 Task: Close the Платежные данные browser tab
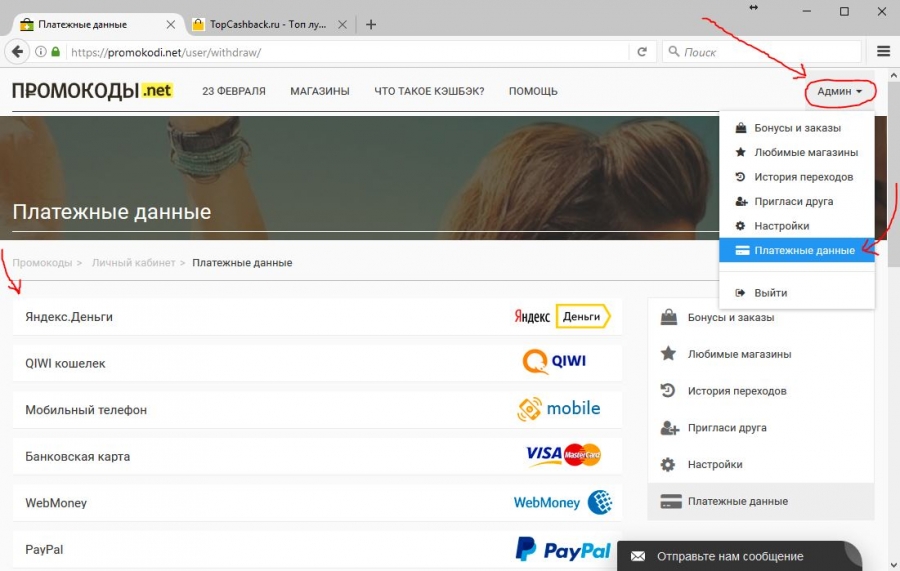[170, 25]
